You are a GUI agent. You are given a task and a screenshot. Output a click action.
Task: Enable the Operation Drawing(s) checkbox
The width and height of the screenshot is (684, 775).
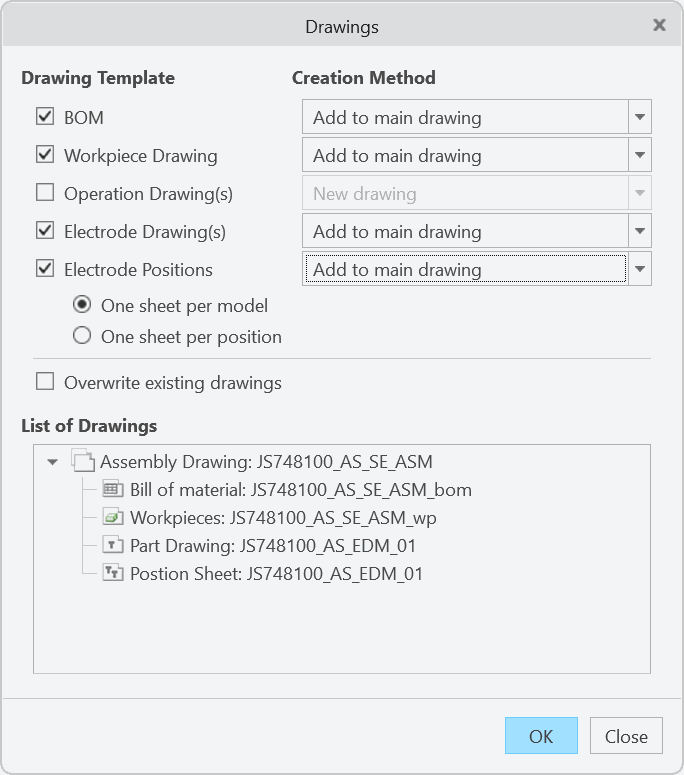tap(45, 193)
